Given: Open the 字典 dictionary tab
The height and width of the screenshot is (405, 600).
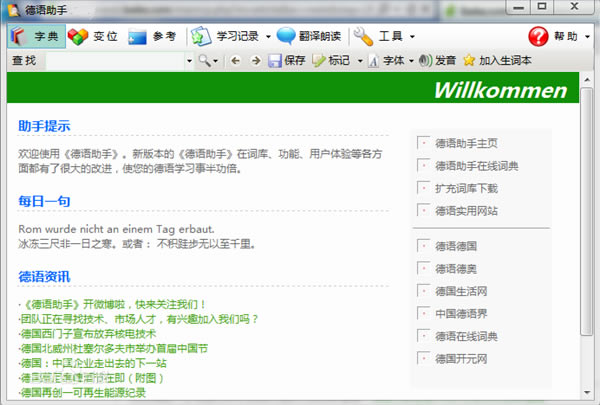Looking at the screenshot, I should (x=36, y=36).
